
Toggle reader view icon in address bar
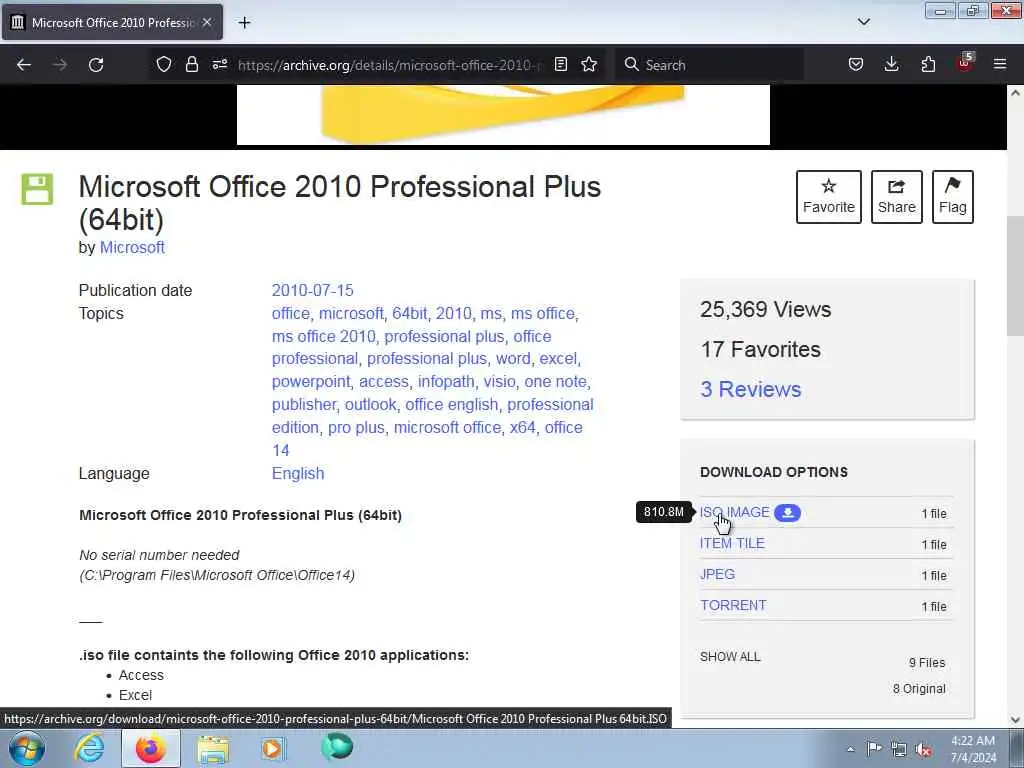click(x=560, y=64)
